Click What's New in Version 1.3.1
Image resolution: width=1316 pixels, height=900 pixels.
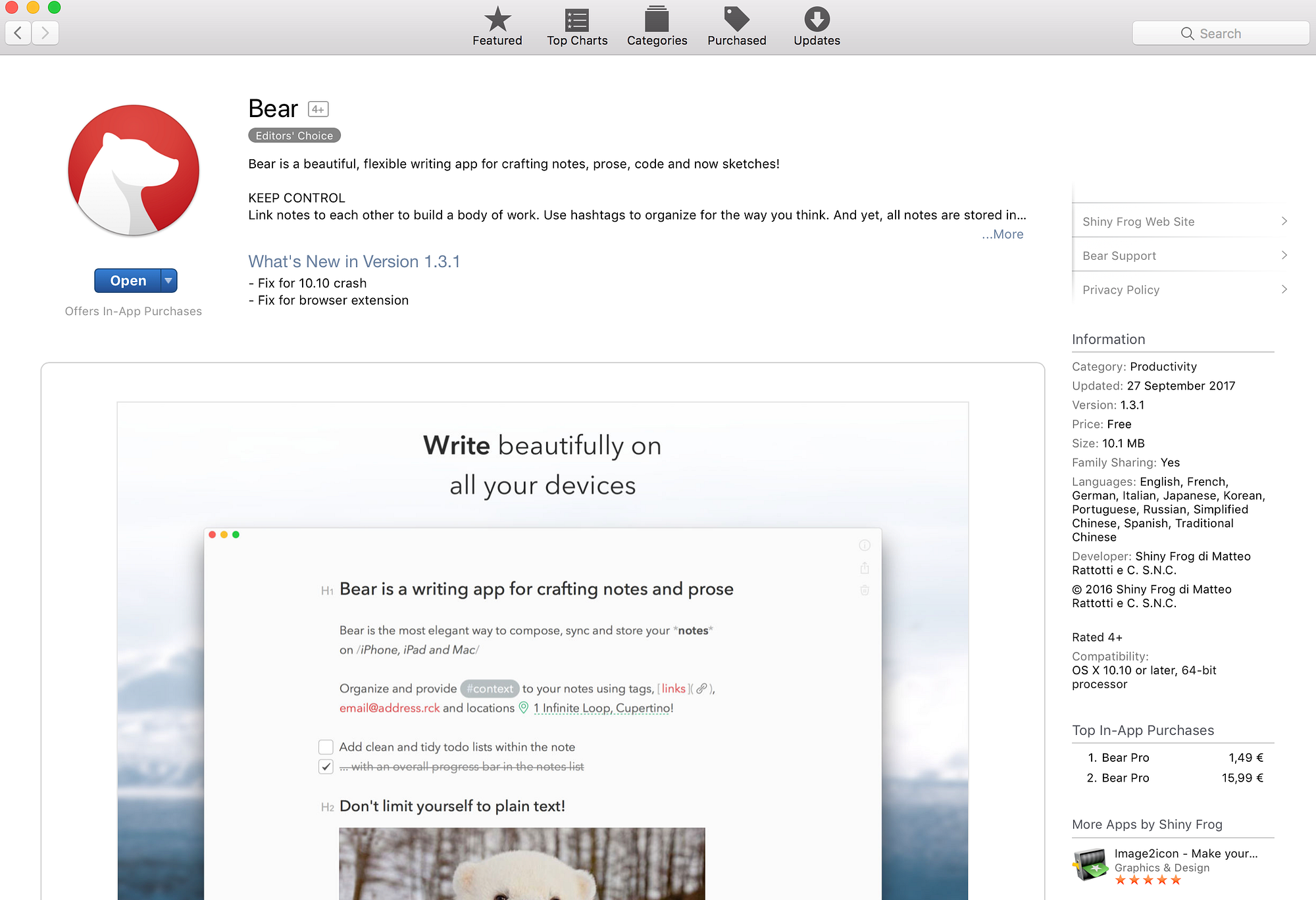point(354,262)
